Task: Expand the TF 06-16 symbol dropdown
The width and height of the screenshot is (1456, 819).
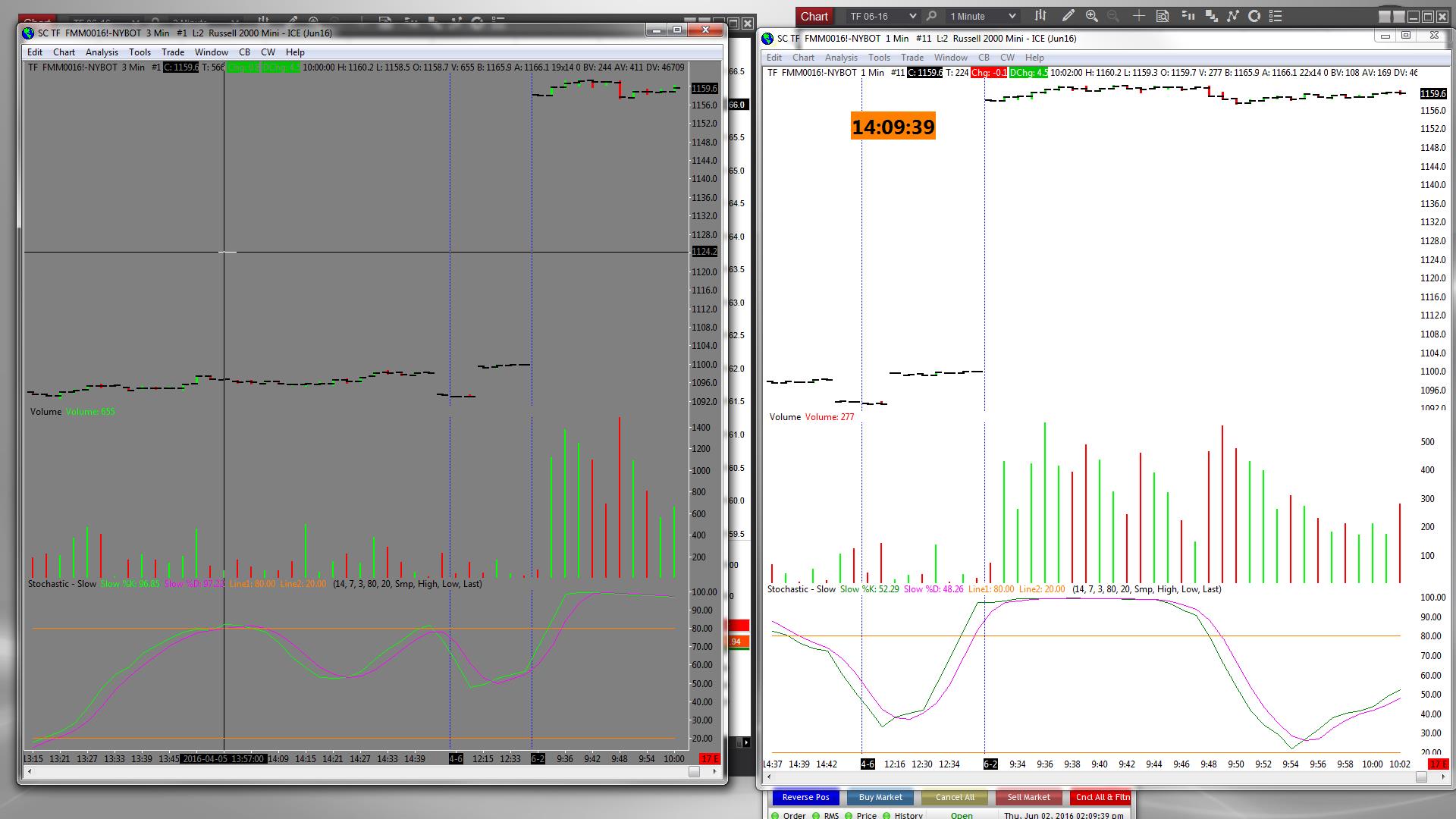Action: 912,16
